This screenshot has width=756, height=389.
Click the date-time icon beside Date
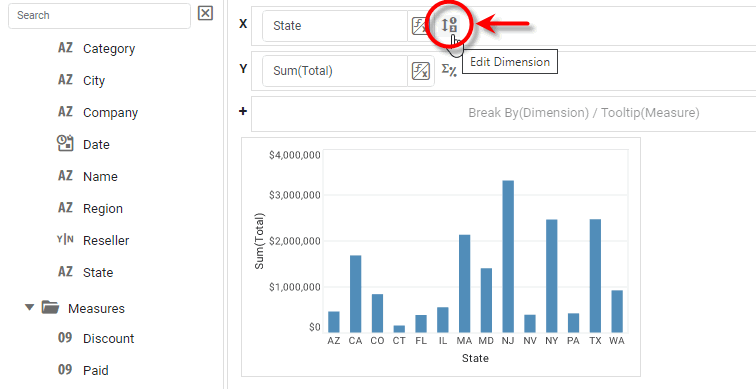coord(65,143)
